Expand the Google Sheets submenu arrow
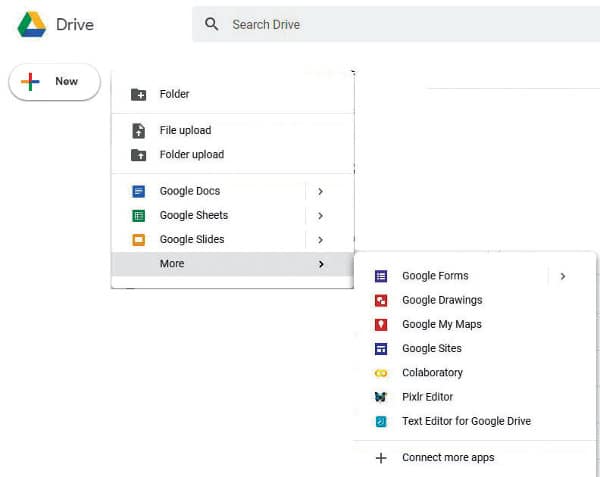600x477 pixels. click(320, 215)
